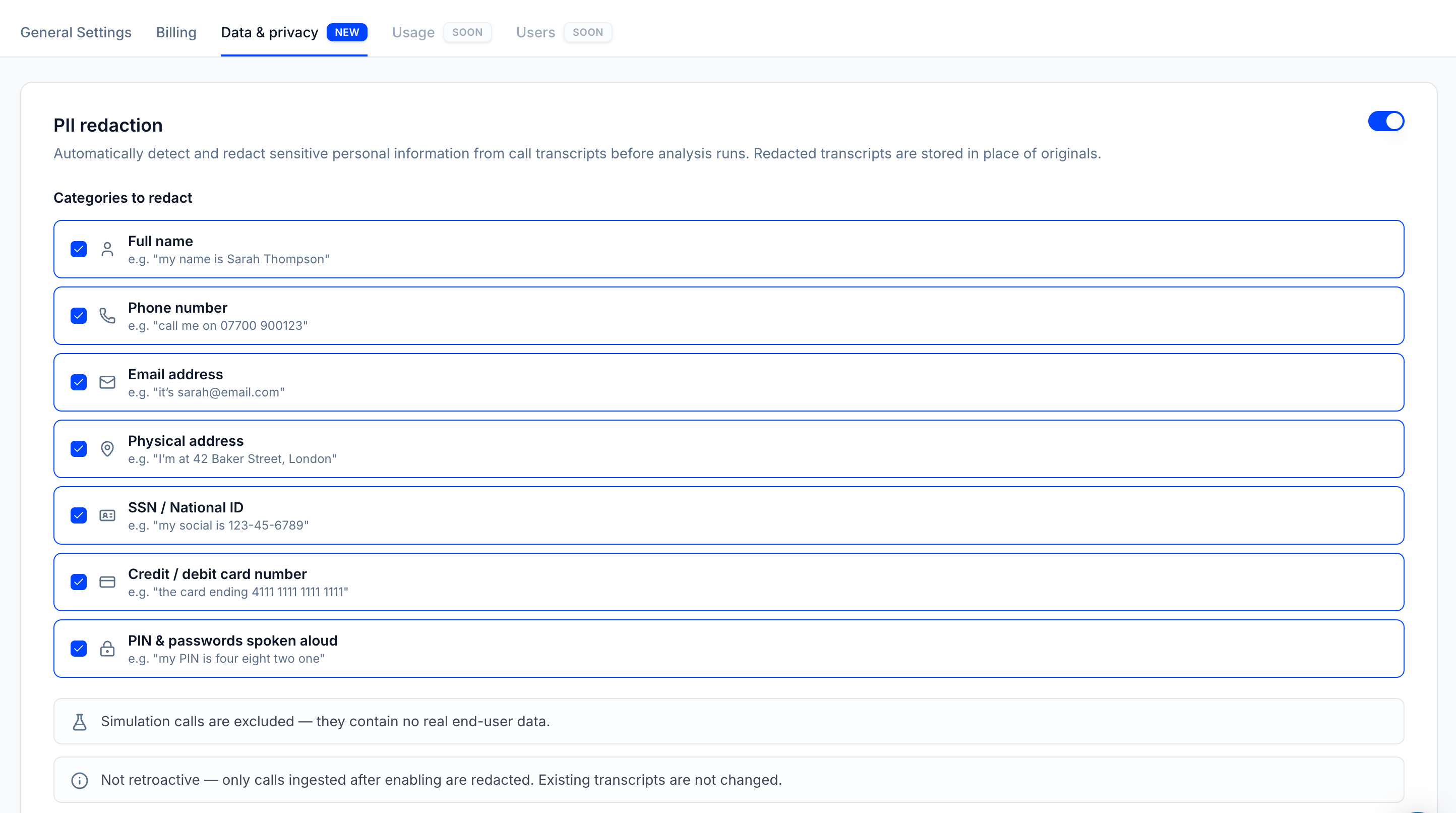Open the General Settings tab

pos(76,32)
